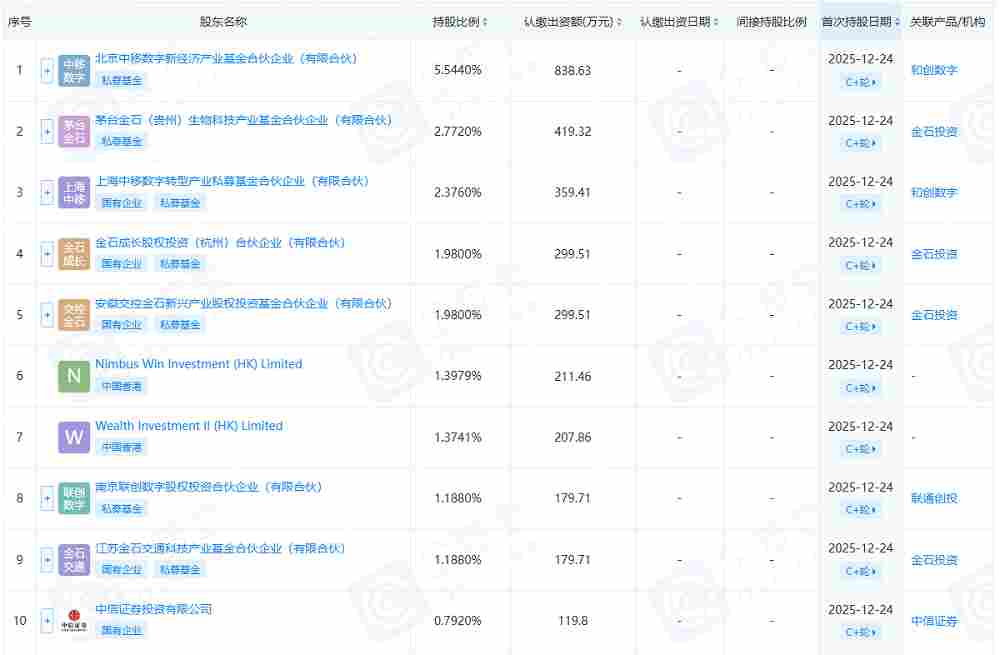Click the 金石成长 avatar icon in row 4

[x=71, y=253]
